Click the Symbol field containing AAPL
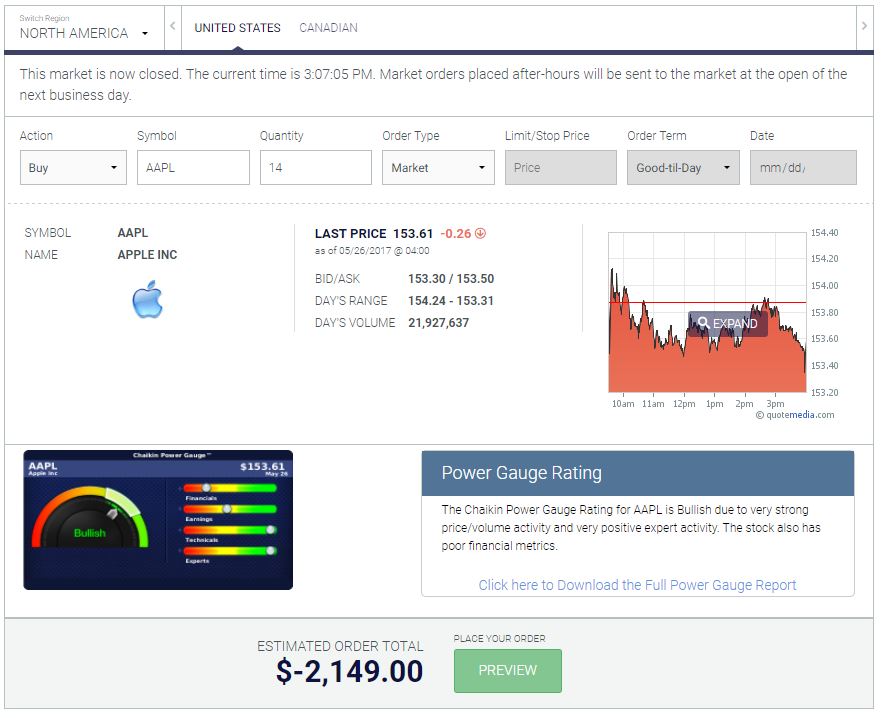The width and height of the screenshot is (881, 718). [x=193, y=167]
